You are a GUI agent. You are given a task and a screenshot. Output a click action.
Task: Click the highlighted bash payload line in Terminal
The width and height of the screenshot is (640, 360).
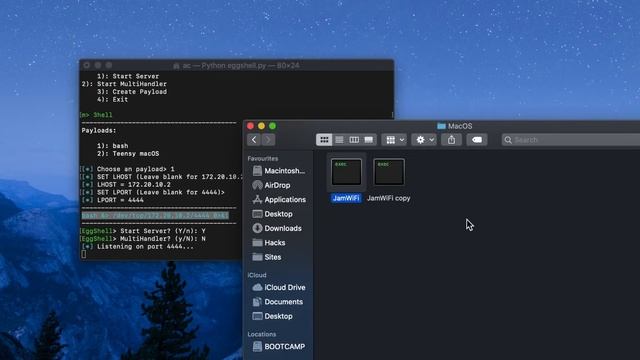point(155,216)
